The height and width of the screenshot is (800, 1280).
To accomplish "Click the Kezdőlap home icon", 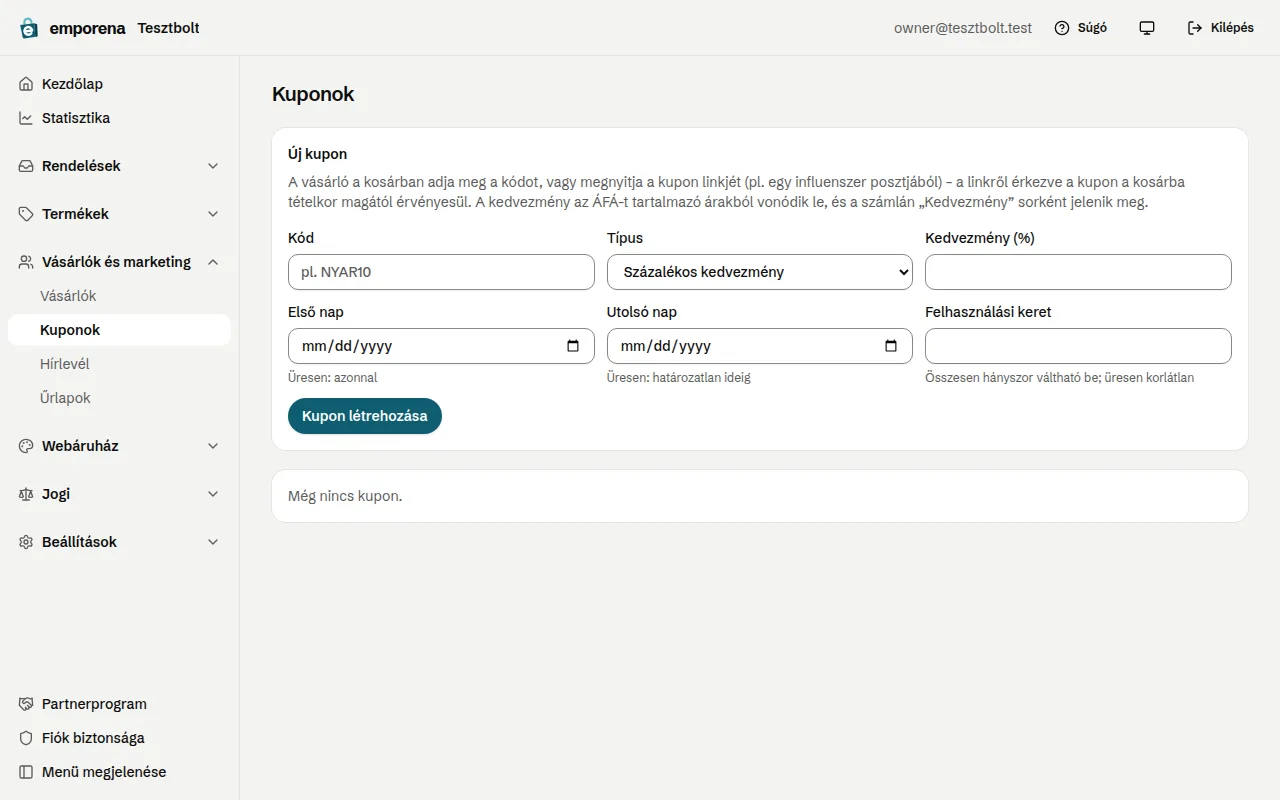I will click(26, 84).
